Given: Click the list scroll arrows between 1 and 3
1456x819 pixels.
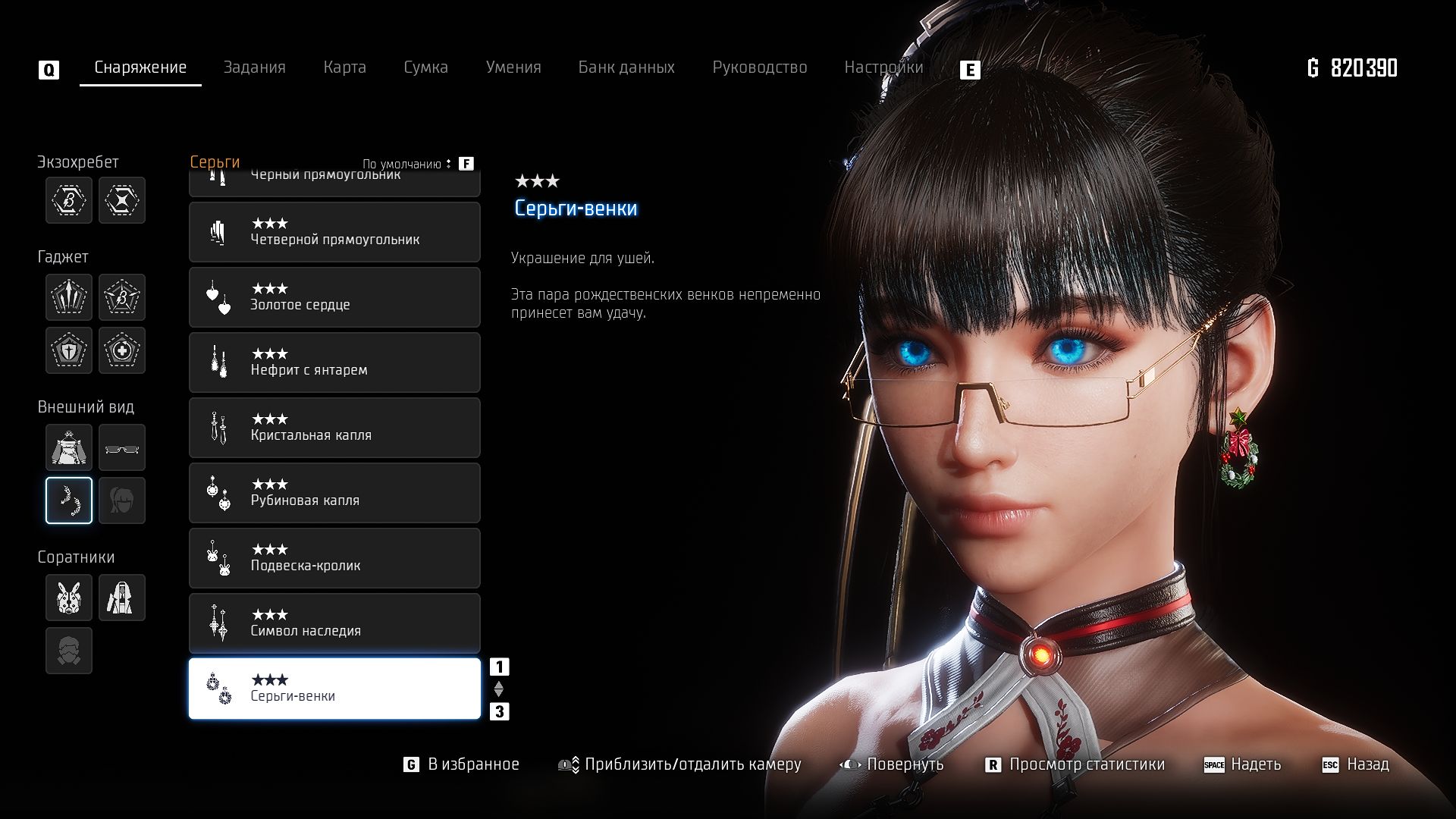Looking at the screenshot, I should (x=499, y=689).
